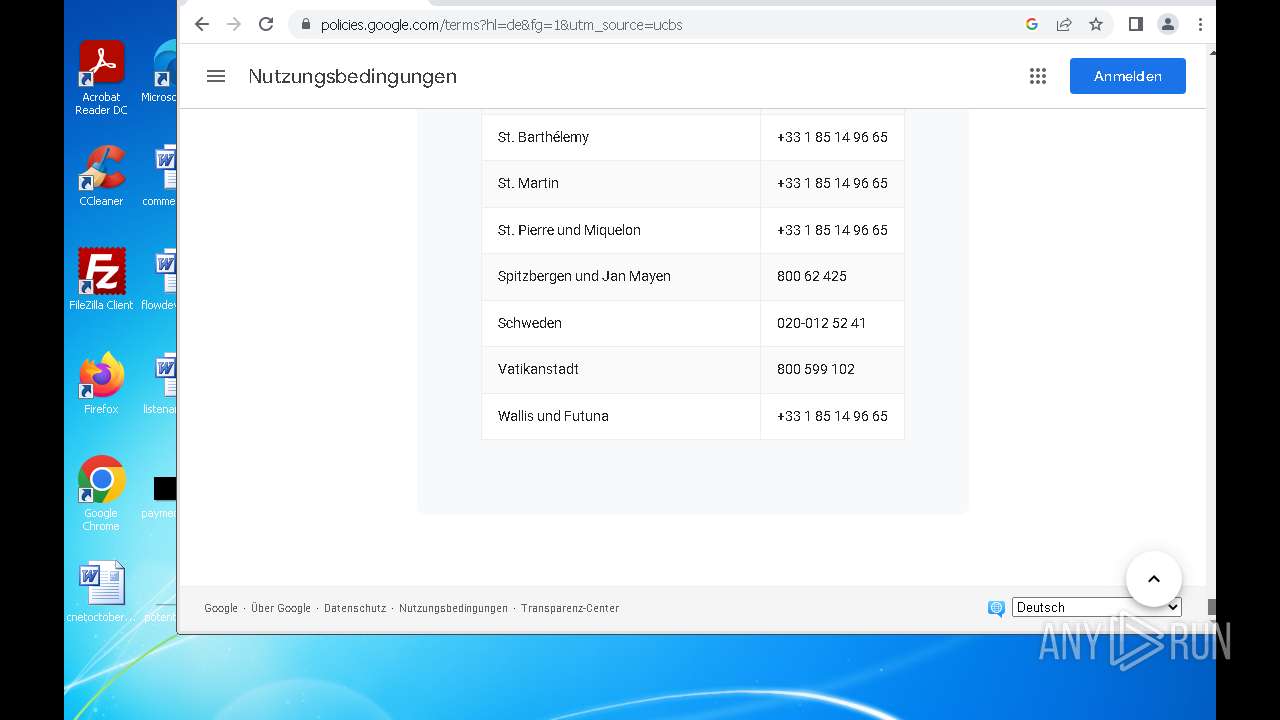Select phone number 800 599 102
Screen dimensions: 1280x720
coord(816,369)
